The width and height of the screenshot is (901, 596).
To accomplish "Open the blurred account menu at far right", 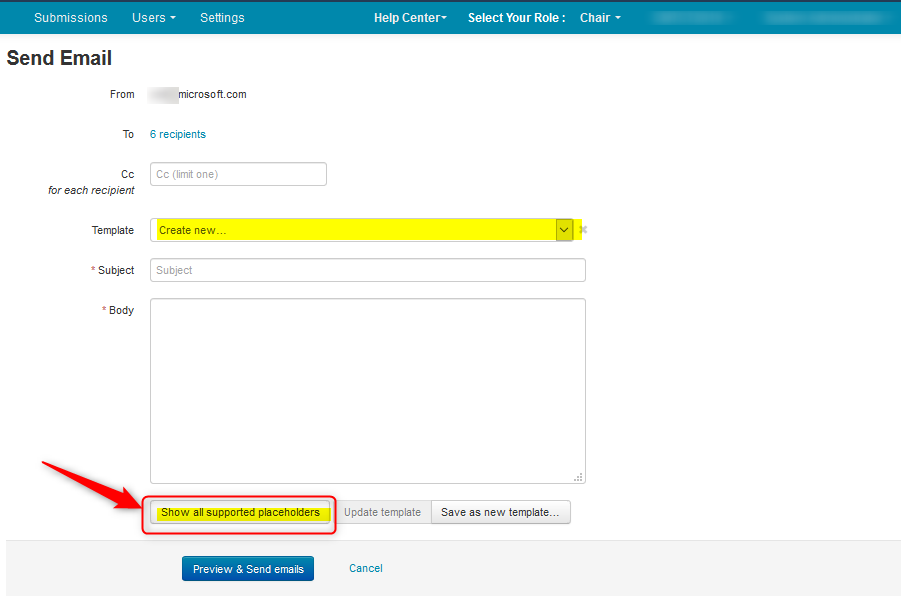I will coord(825,18).
